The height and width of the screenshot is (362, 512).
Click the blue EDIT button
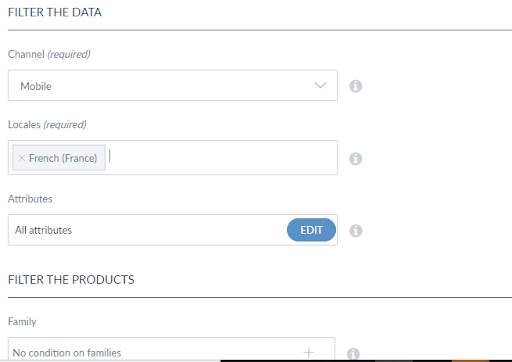pos(311,230)
